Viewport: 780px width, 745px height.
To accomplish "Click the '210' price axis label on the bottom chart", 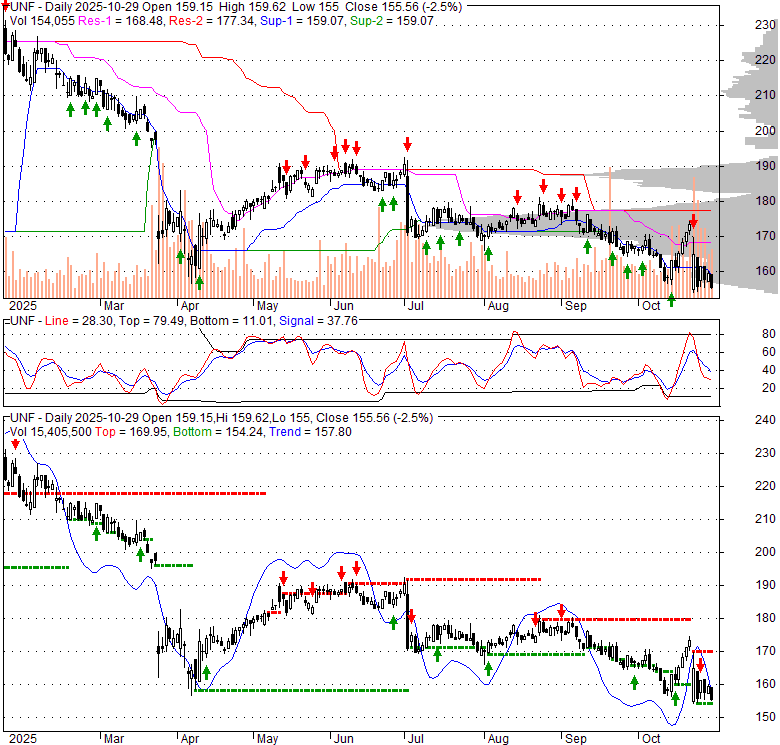I will coord(765,519).
